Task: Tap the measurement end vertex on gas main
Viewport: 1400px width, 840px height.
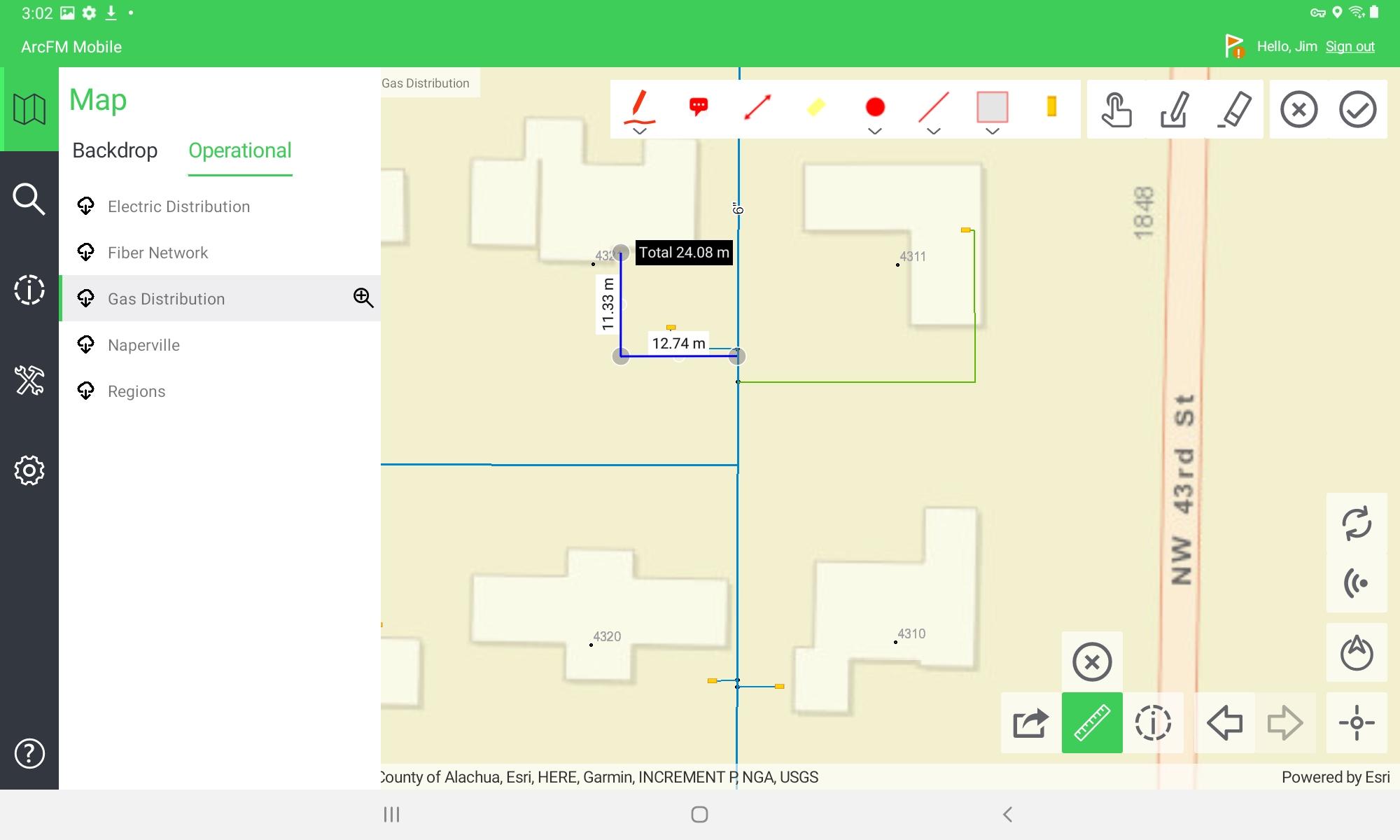Action: coord(737,356)
